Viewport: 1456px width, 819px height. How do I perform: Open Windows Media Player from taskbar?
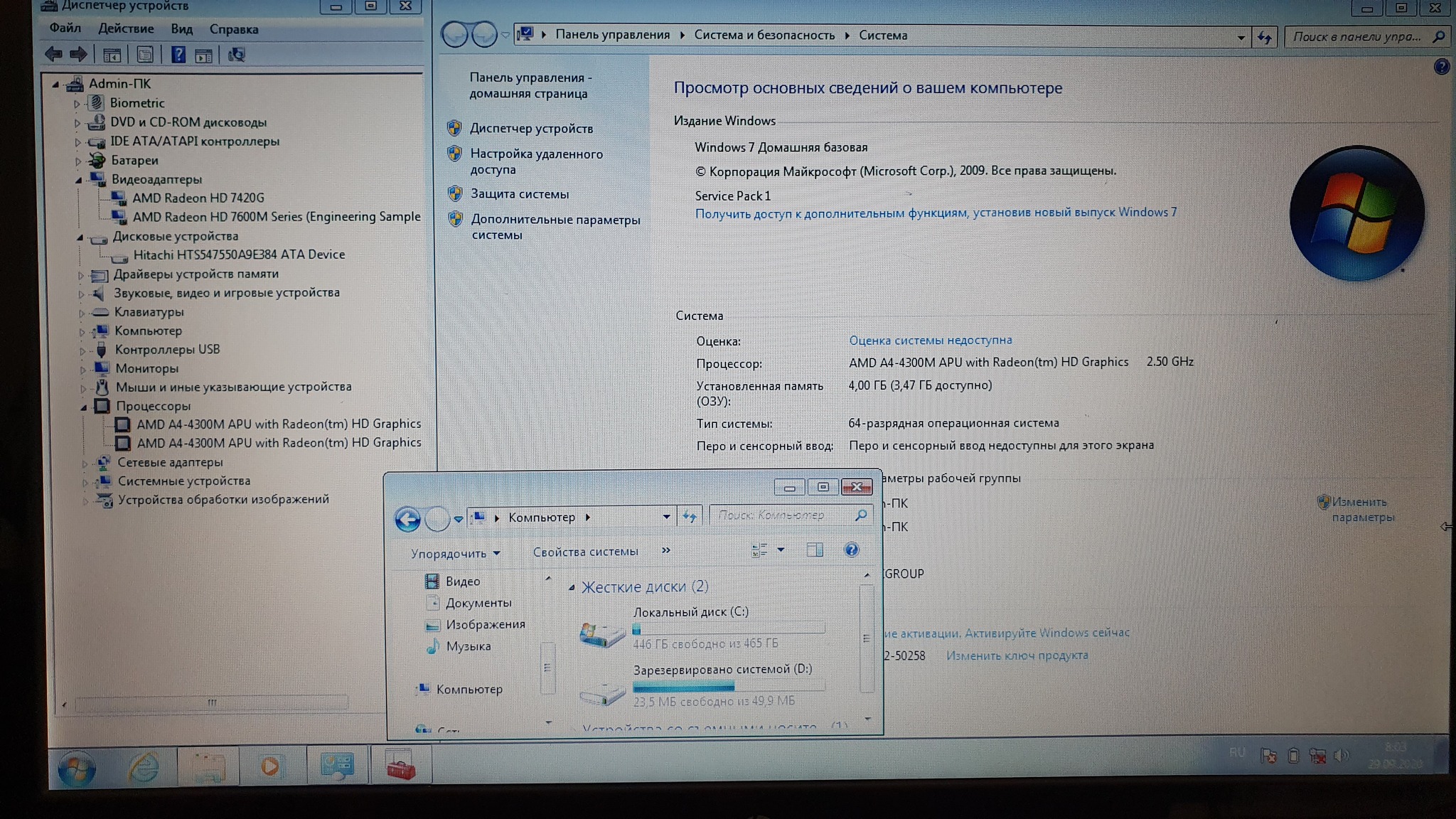270,766
